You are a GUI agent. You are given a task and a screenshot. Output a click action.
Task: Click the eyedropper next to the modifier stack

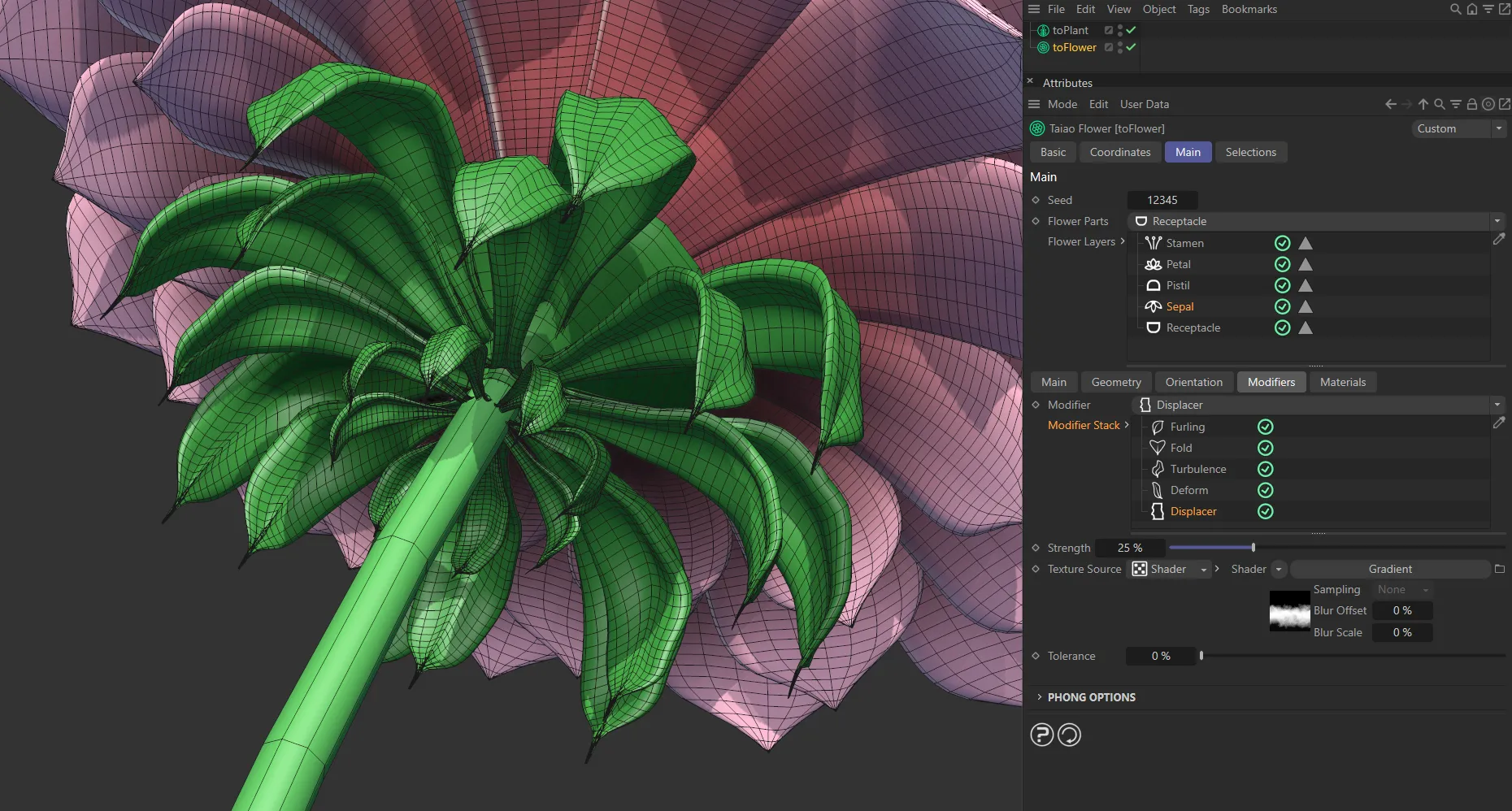tap(1501, 423)
